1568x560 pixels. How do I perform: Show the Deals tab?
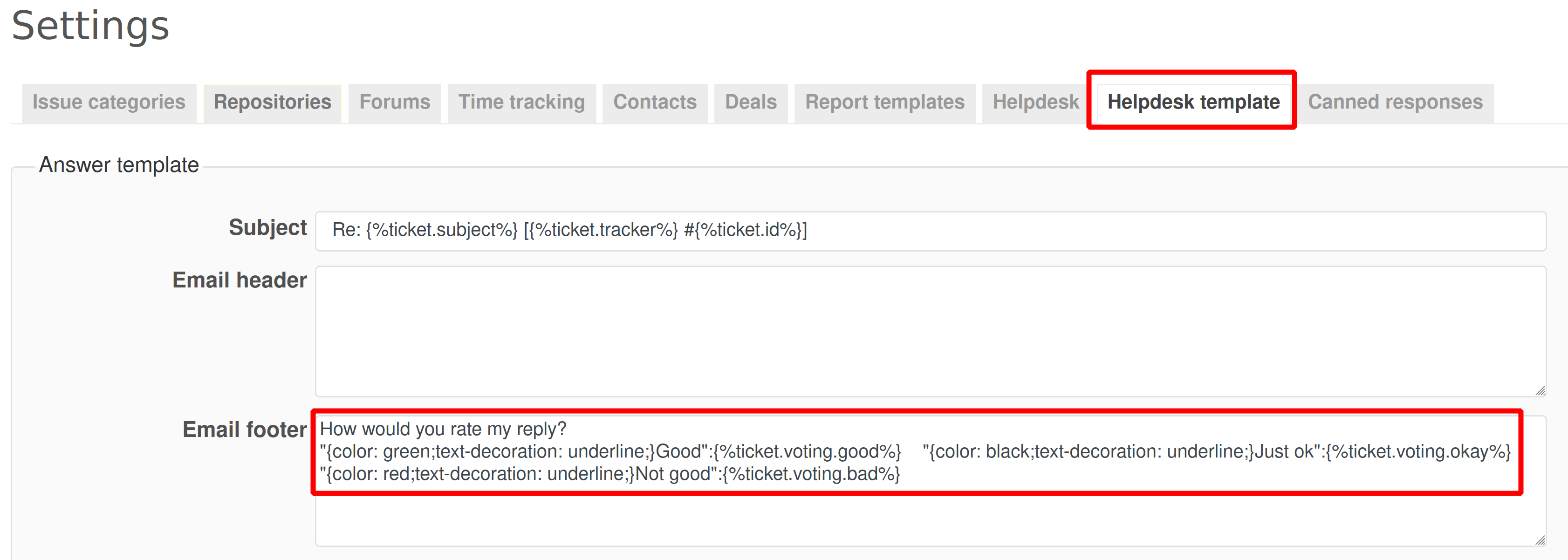pyautogui.click(x=751, y=102)
